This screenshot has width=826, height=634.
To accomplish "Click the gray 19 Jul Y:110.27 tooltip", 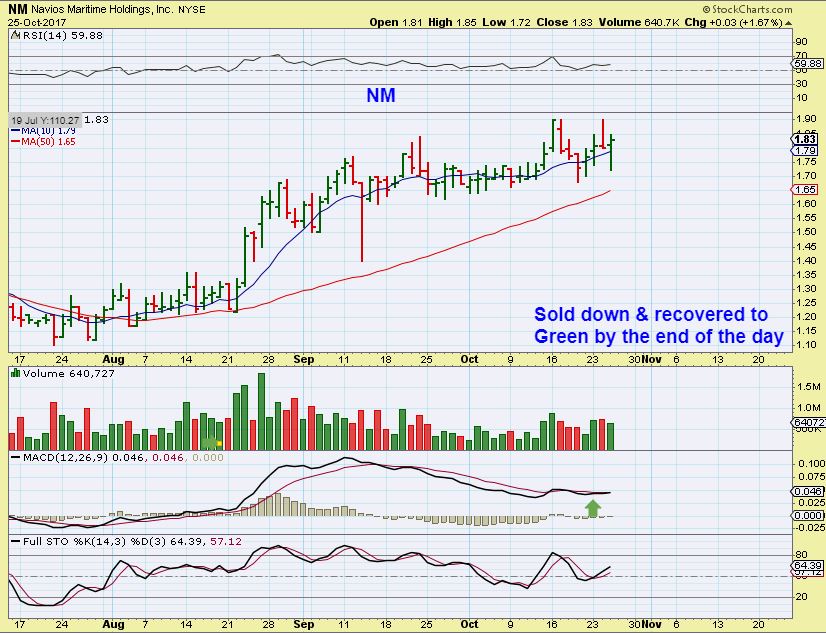I will 45,121.
